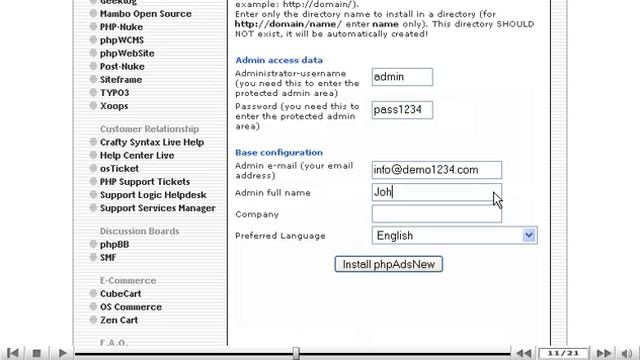Open Support Logic Helpdesk link
Image resolution: width=640 pixels, height=360 pixels.
(x=153, y=195)
